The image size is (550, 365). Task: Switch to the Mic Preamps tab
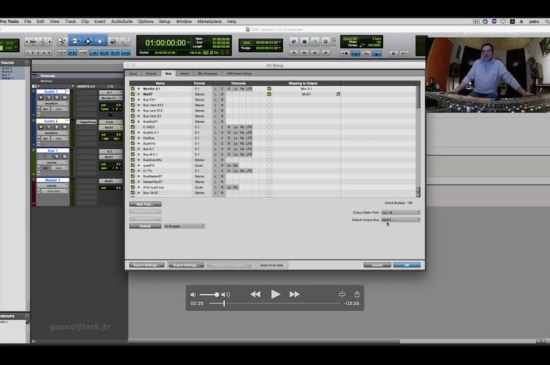208,73
